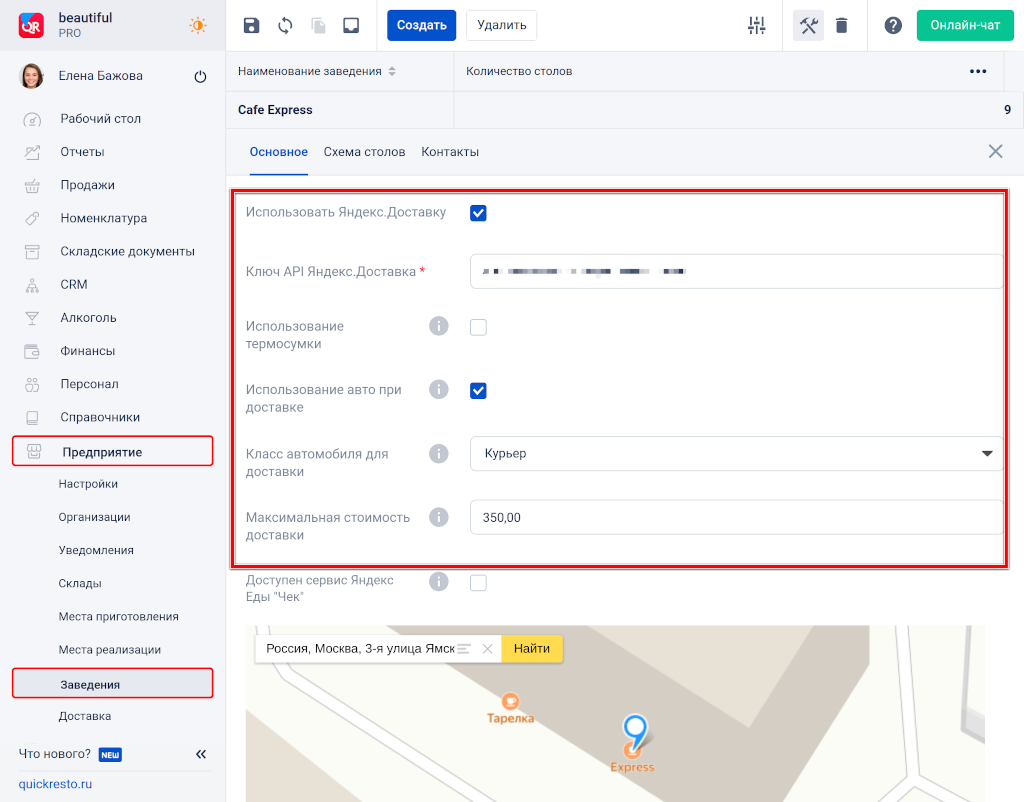The image size is (1024, 802).
Task: Open help question mark icon
Action: click(893, 25)
